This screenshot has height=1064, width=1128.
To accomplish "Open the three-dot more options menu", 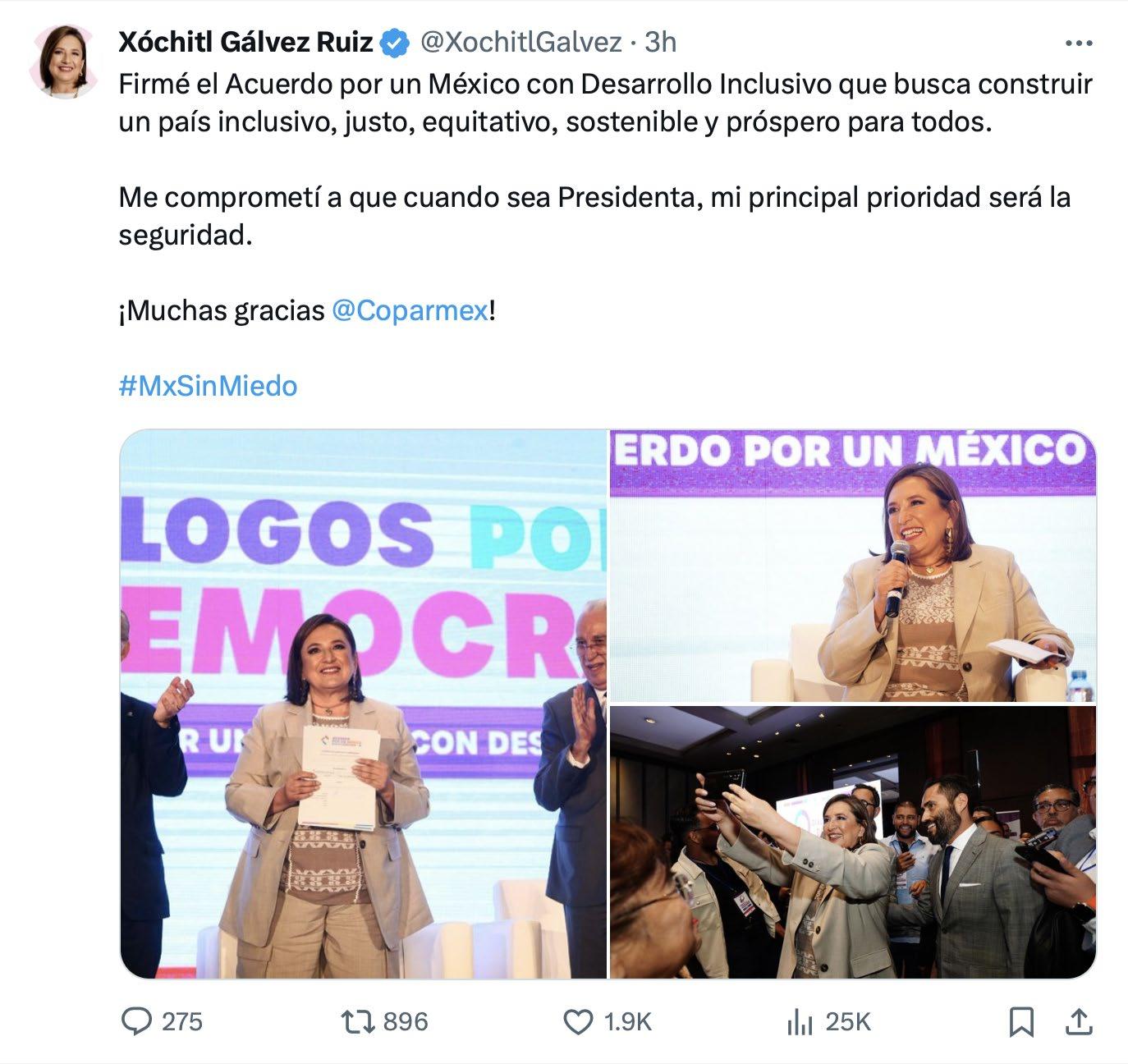I will point(1078,44).
